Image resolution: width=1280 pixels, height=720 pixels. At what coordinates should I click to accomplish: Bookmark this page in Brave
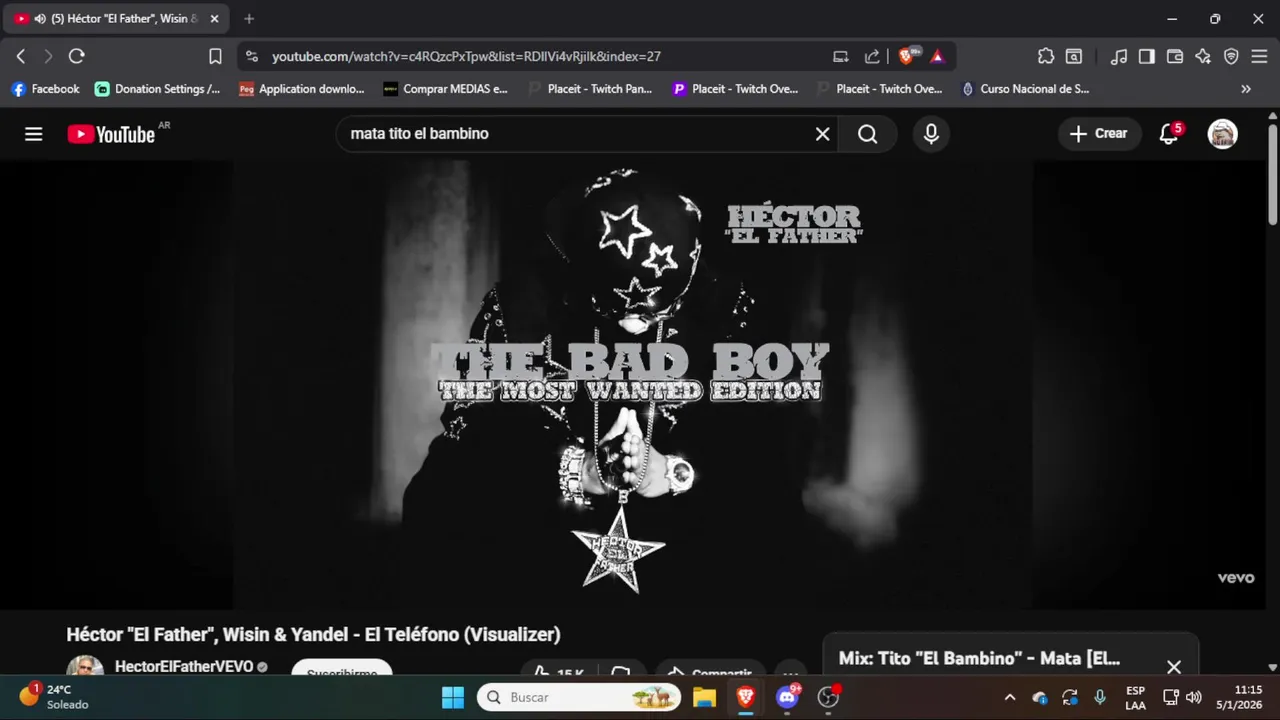pyautogui.click(x=215, y=57)
